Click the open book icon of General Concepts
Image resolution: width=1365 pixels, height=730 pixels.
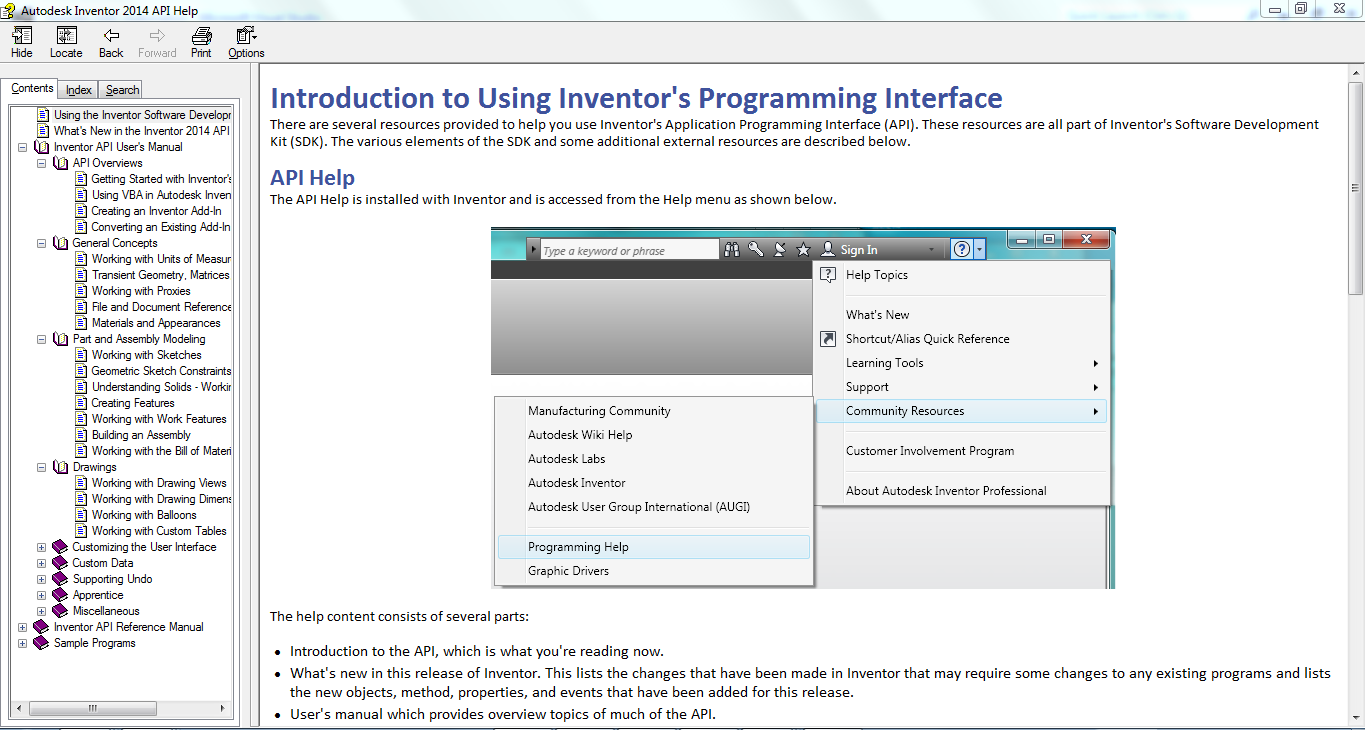click(61, 243)
